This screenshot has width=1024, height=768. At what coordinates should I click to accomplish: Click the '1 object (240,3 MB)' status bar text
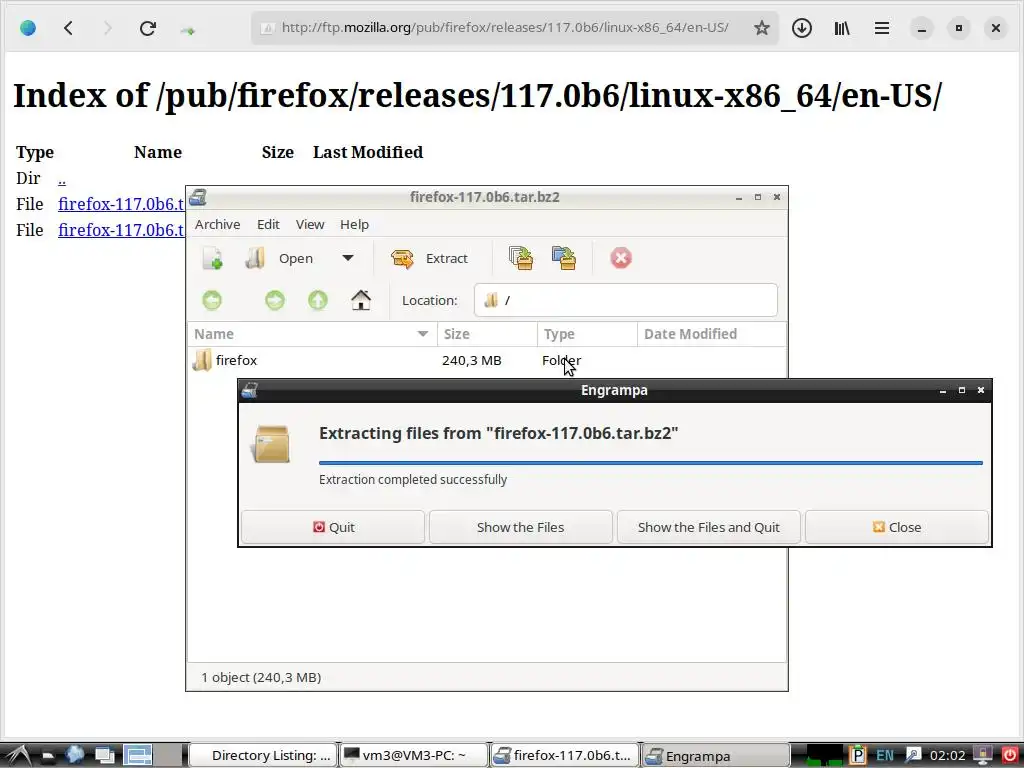pyautogui.click(x=261, y=677)
